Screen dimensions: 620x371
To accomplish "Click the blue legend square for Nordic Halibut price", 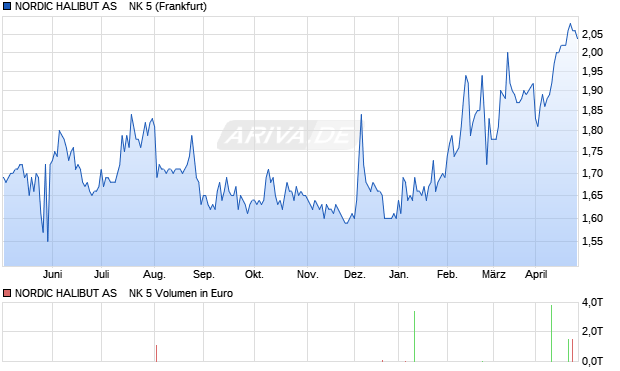I will pos(7,6).
